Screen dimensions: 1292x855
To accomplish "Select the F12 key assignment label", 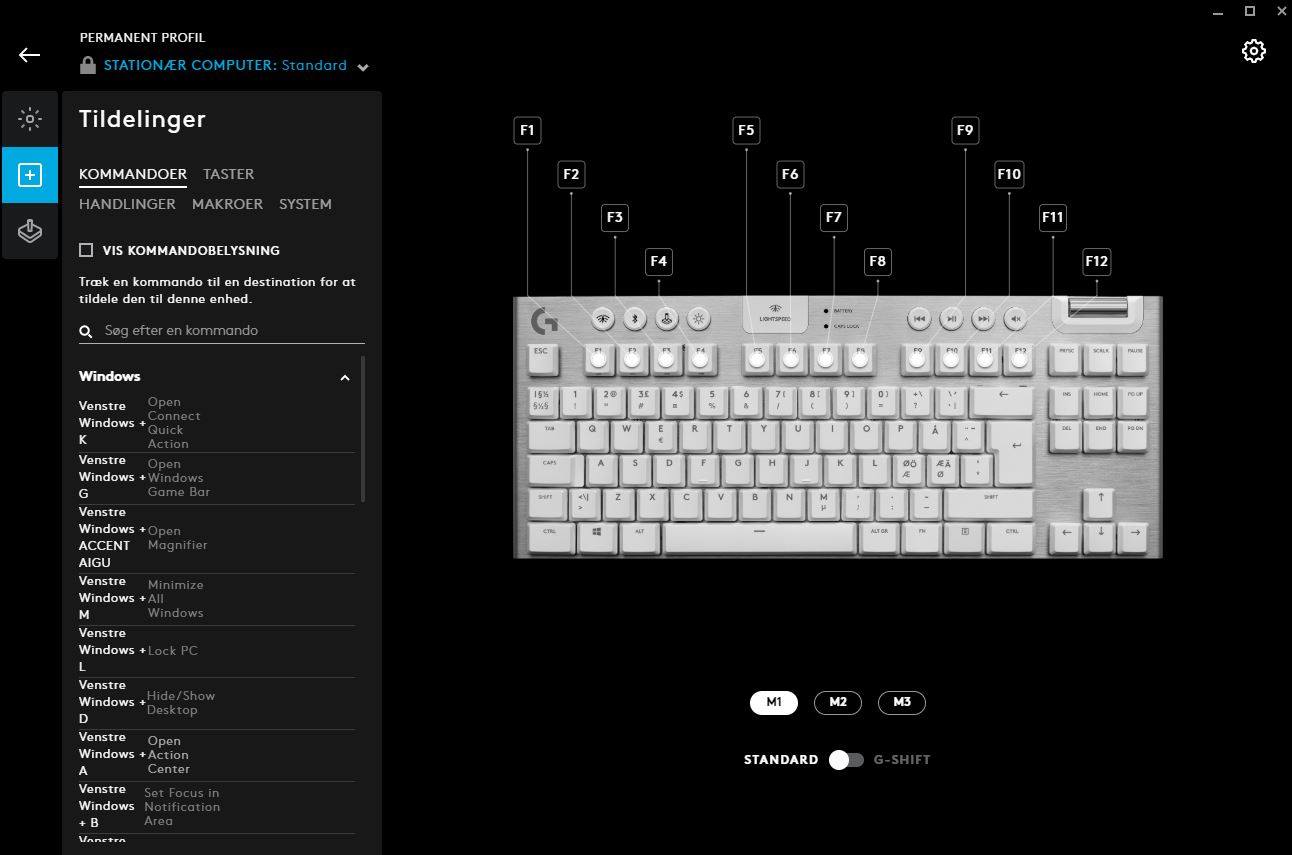I will point(1096,261).
